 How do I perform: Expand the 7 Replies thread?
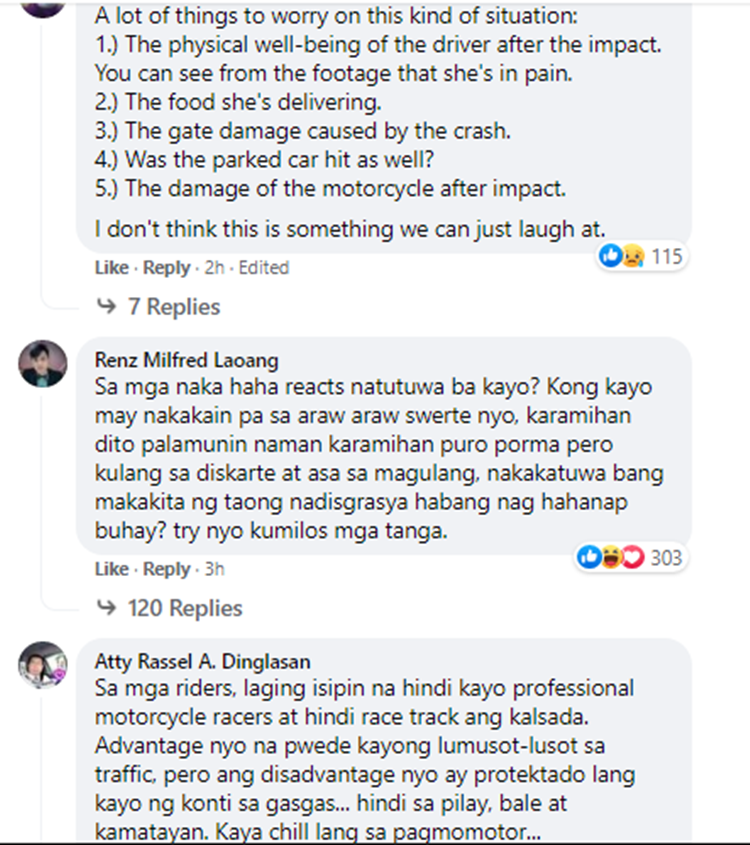173,307
